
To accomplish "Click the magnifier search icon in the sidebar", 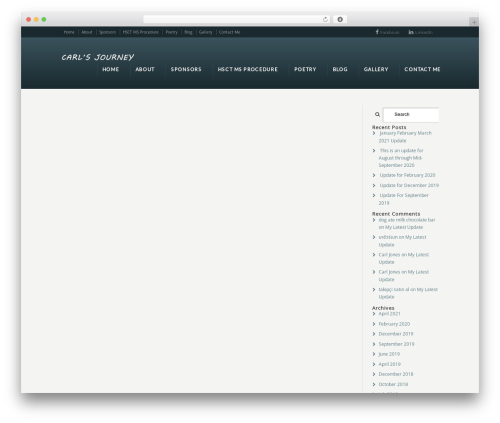I will click(377, 114).
